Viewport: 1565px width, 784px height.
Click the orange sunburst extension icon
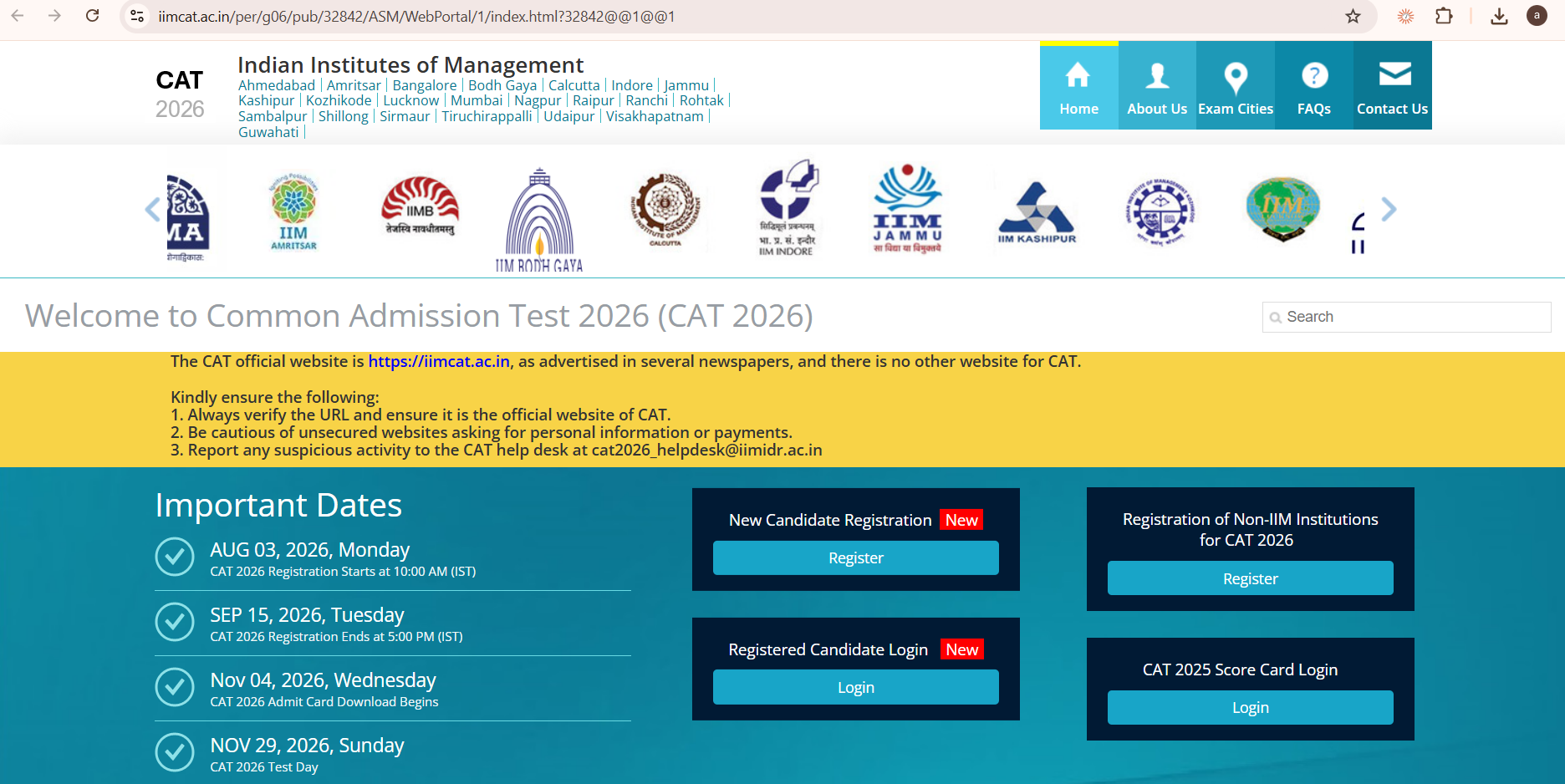(1405, 16)
